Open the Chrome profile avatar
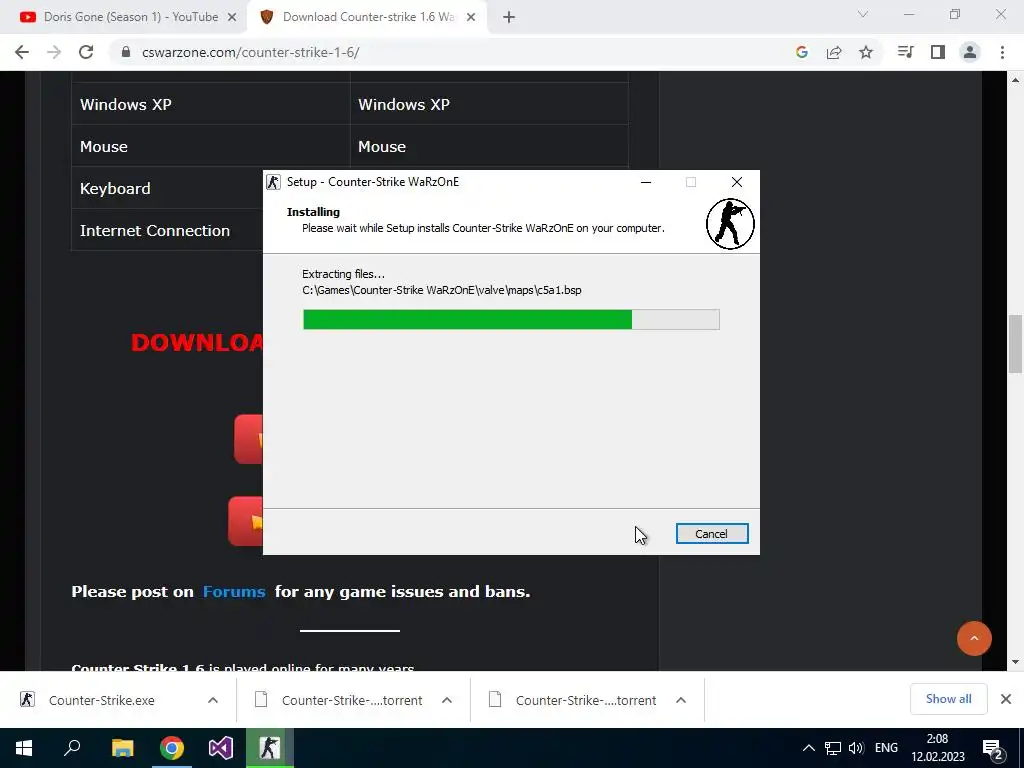 click(970, 52)
